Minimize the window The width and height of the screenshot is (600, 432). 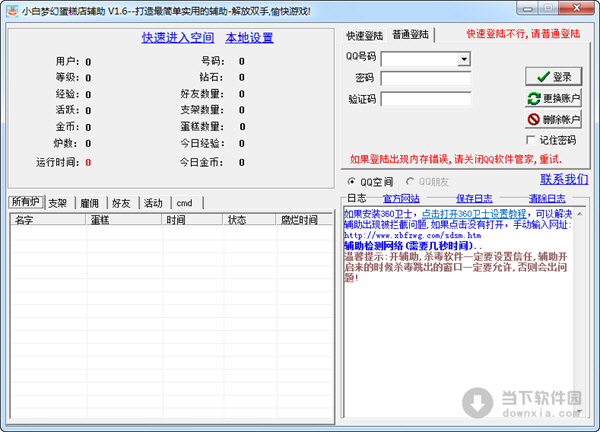click(527, 8)
